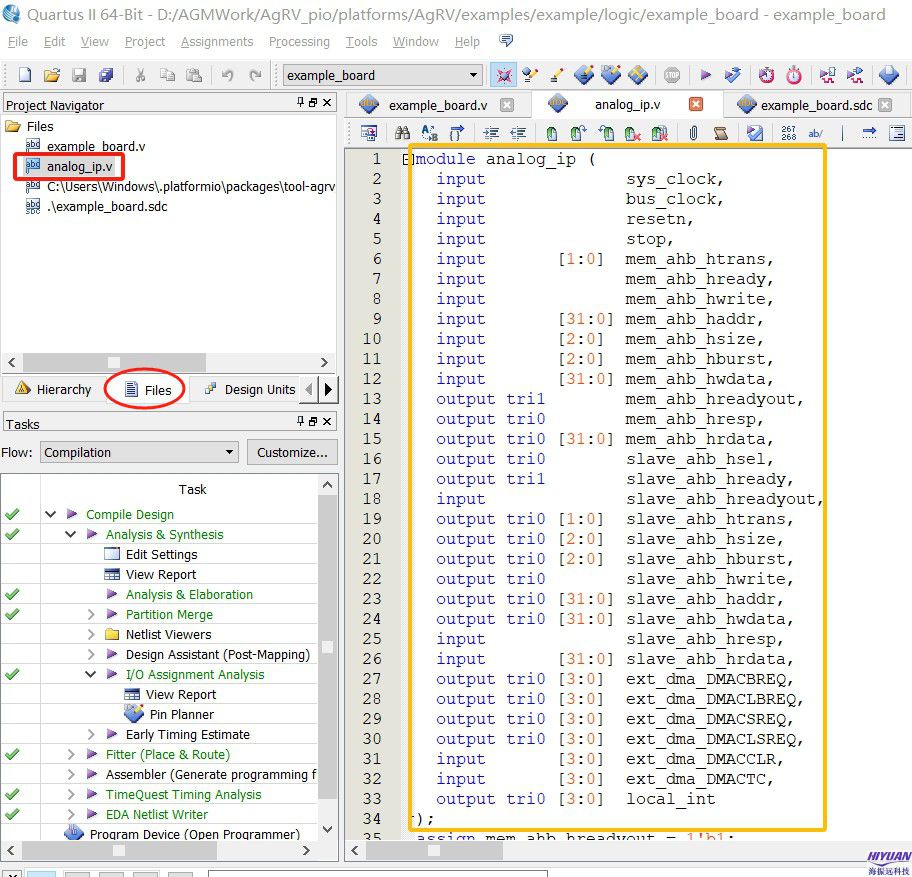Click the binoculars Find icon in editor toolbar
912x877 pixels.
(402, 133)
